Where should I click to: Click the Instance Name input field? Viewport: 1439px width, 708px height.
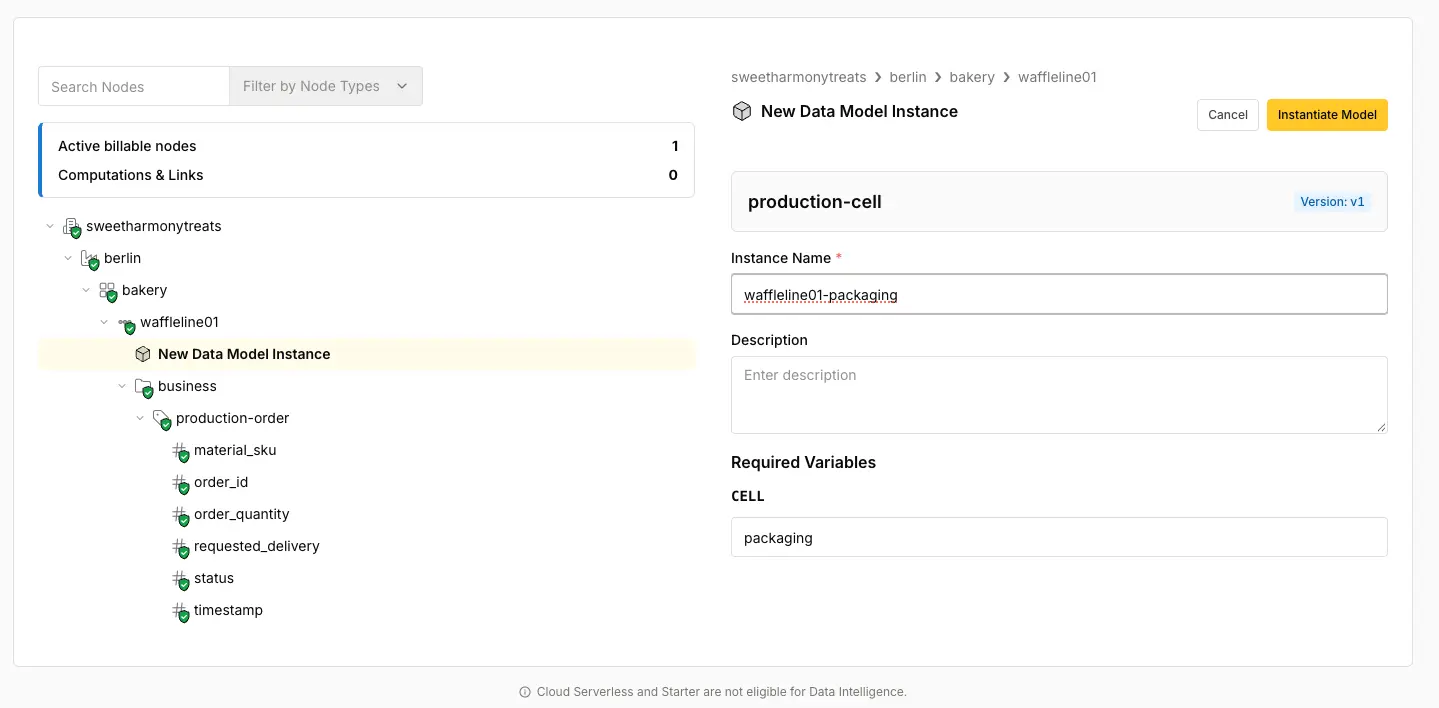click(x=1059, y=294)
